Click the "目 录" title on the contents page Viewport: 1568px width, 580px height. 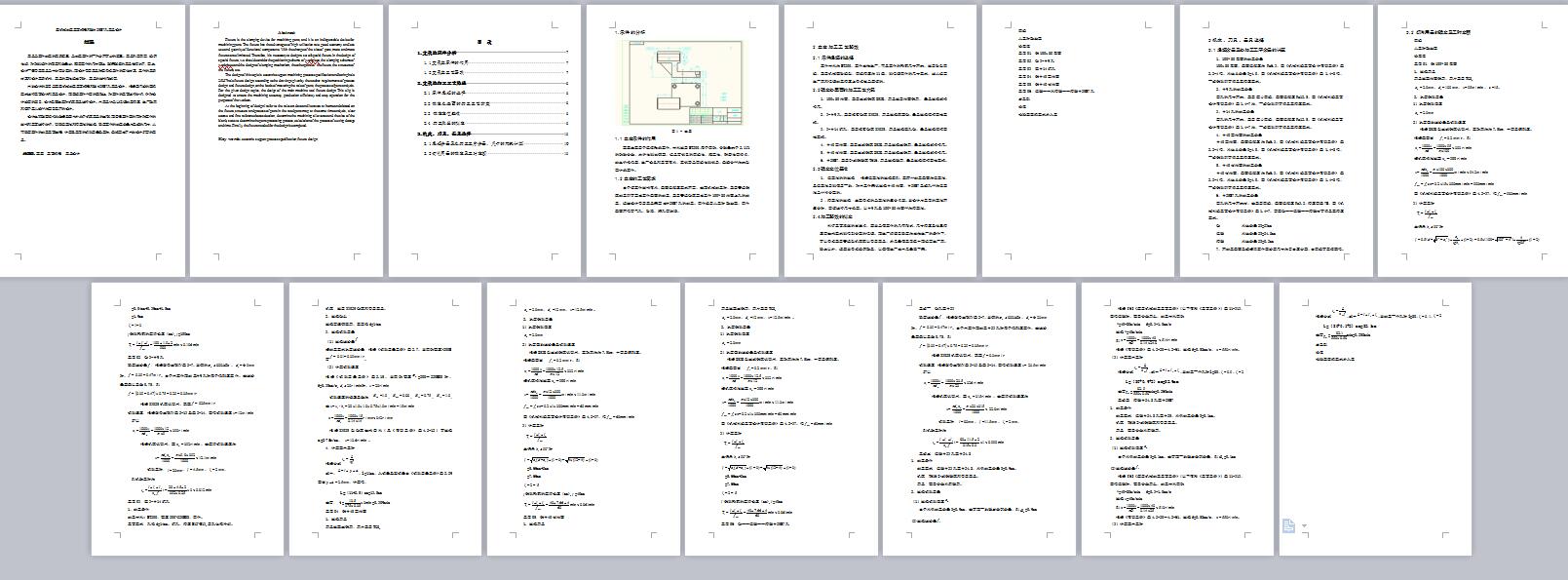(484, 43)
